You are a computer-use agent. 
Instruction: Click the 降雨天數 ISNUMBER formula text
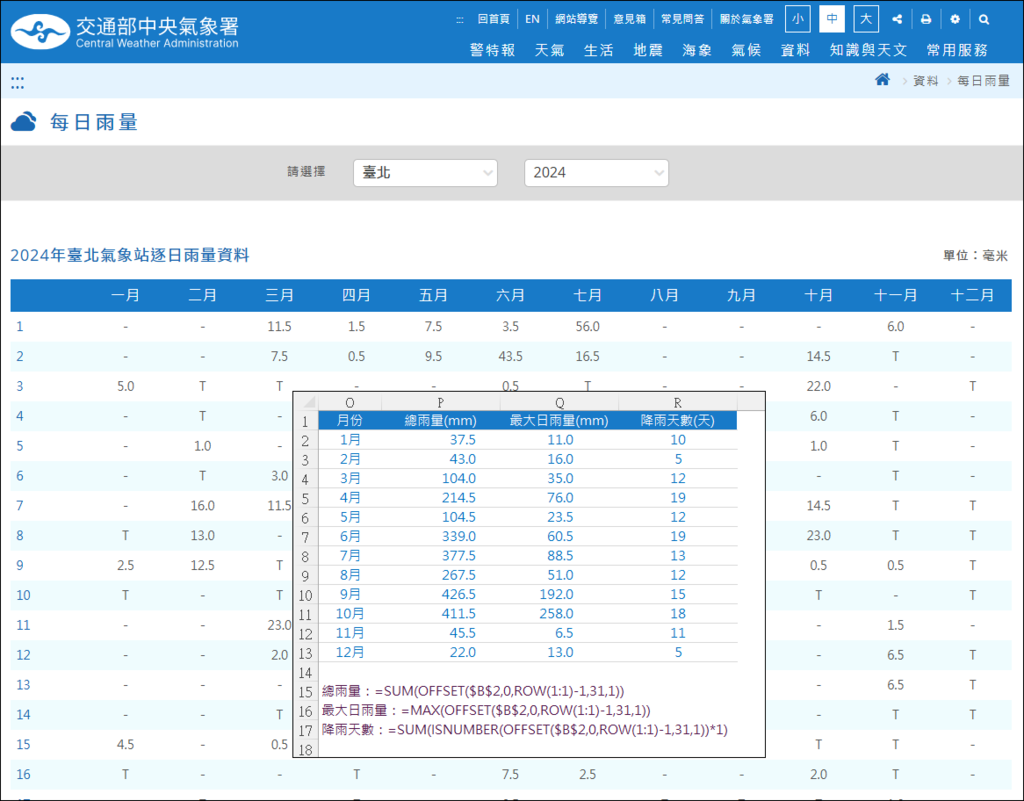pyautogui.click(x=524, y=730)
